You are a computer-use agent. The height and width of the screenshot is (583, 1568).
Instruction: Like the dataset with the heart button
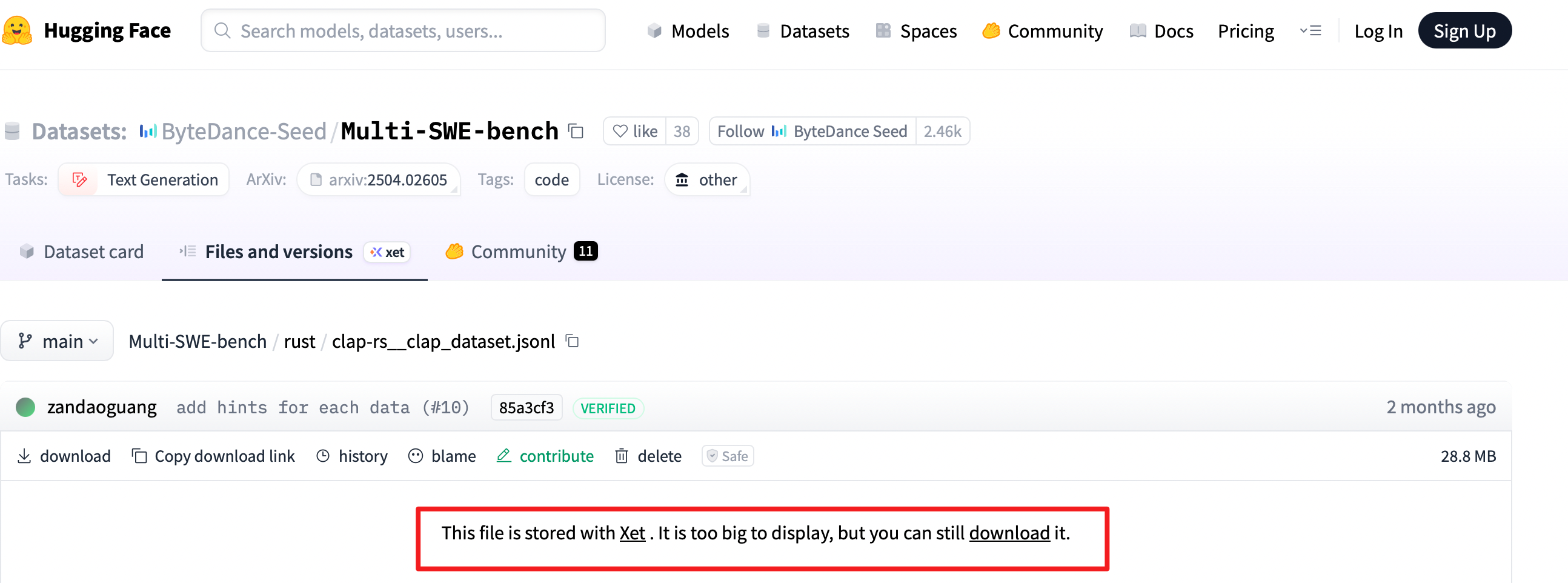click(635, 132)
